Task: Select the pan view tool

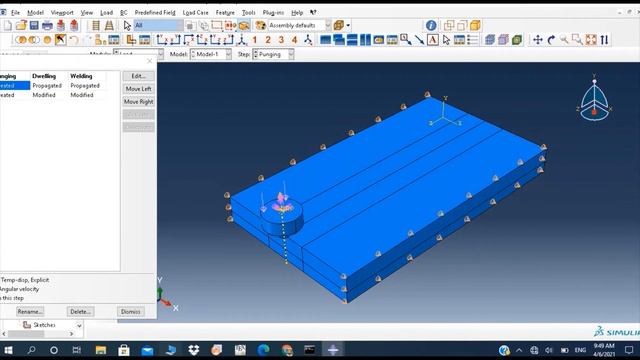Action: point(538,40)
